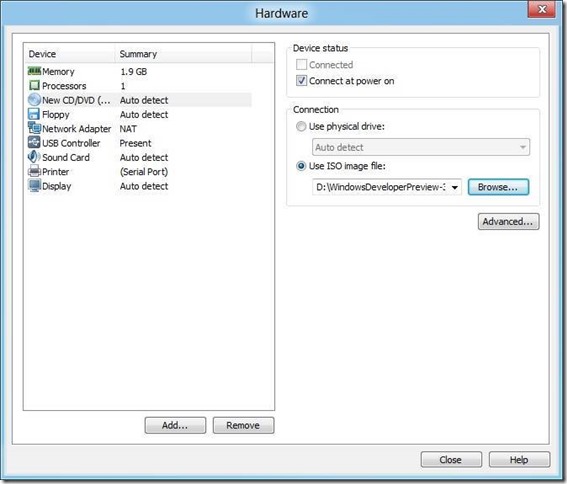Select the USB Controller row label

[71, 143]
